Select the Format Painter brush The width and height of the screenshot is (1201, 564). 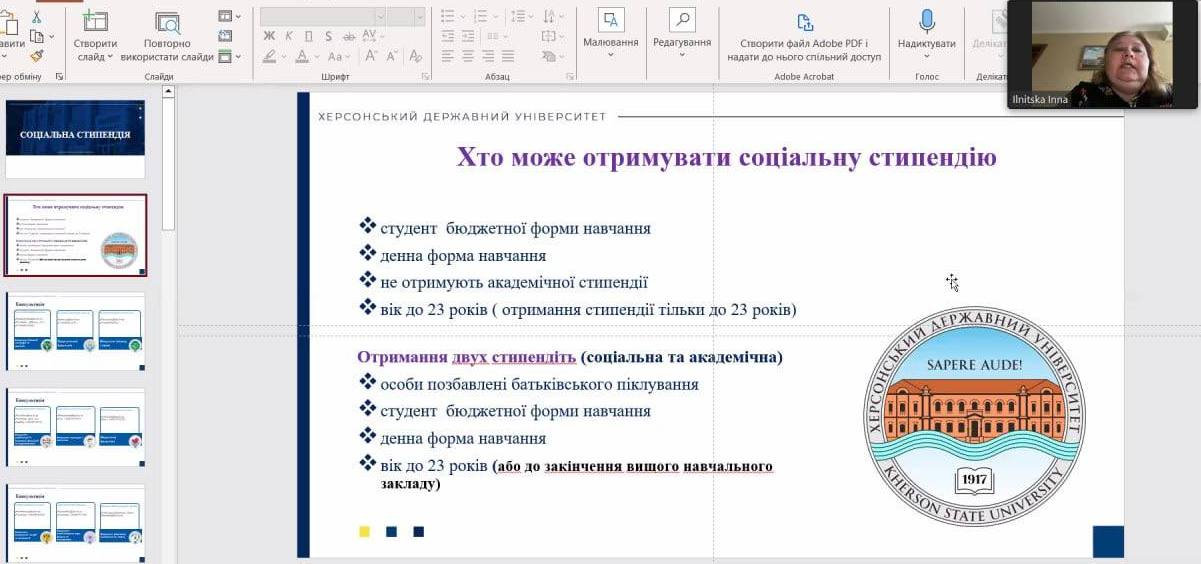[x=36, y=57]
